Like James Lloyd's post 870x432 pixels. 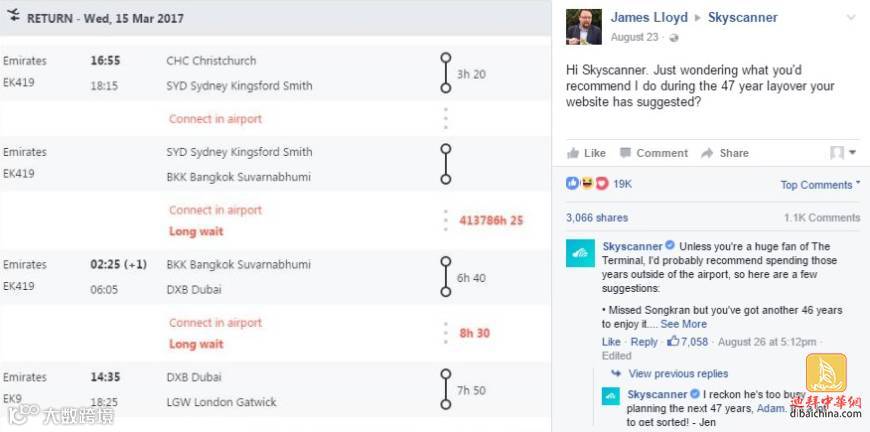tap(586, 153)
